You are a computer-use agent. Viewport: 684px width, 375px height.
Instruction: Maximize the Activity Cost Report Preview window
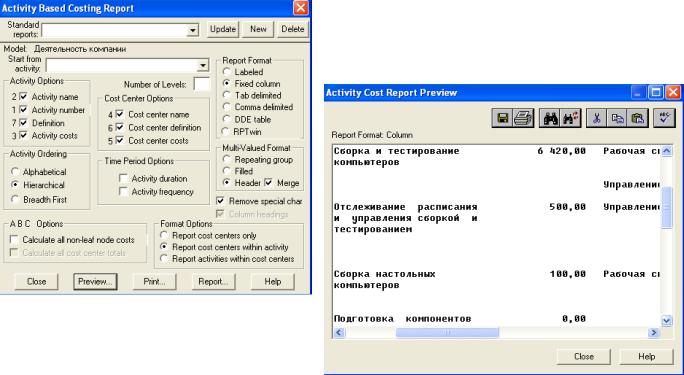coord(655,92)
